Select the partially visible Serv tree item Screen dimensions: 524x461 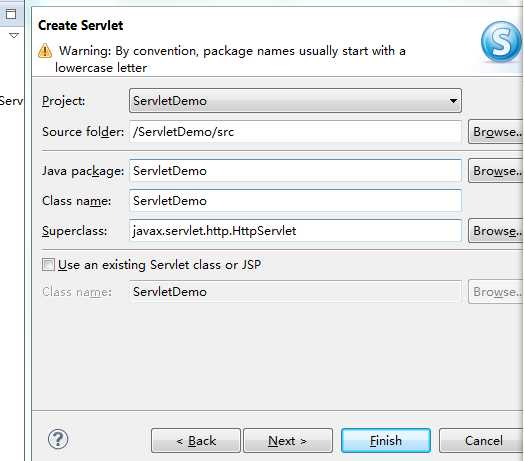click(11, 101)
